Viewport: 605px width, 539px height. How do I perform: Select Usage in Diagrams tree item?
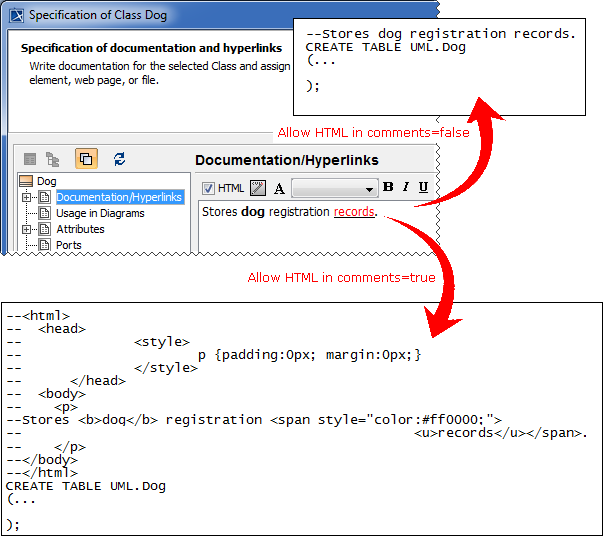tap(100, 213)
